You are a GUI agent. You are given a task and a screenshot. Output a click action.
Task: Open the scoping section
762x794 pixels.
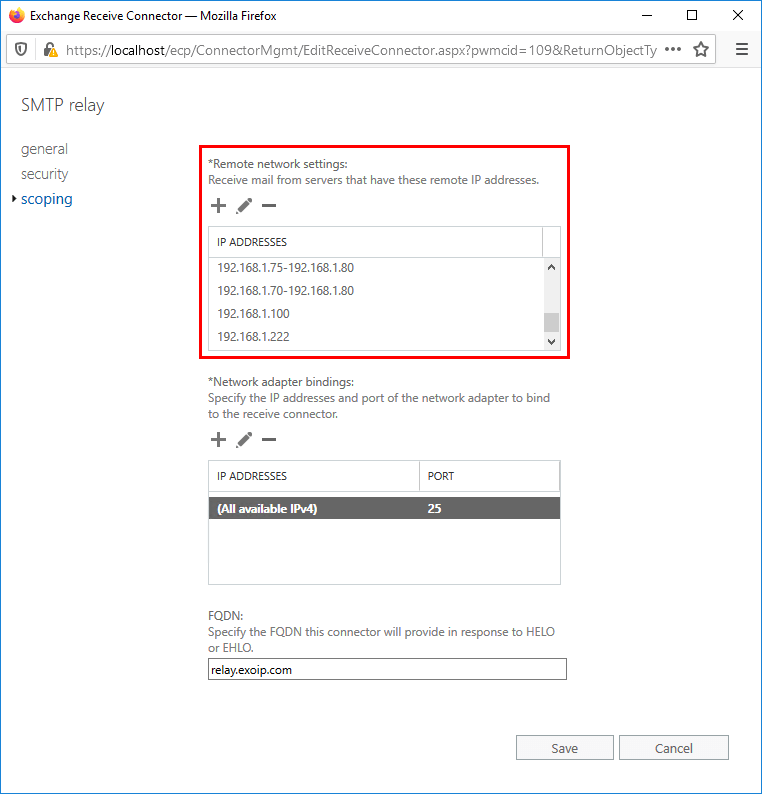point(47,199)
